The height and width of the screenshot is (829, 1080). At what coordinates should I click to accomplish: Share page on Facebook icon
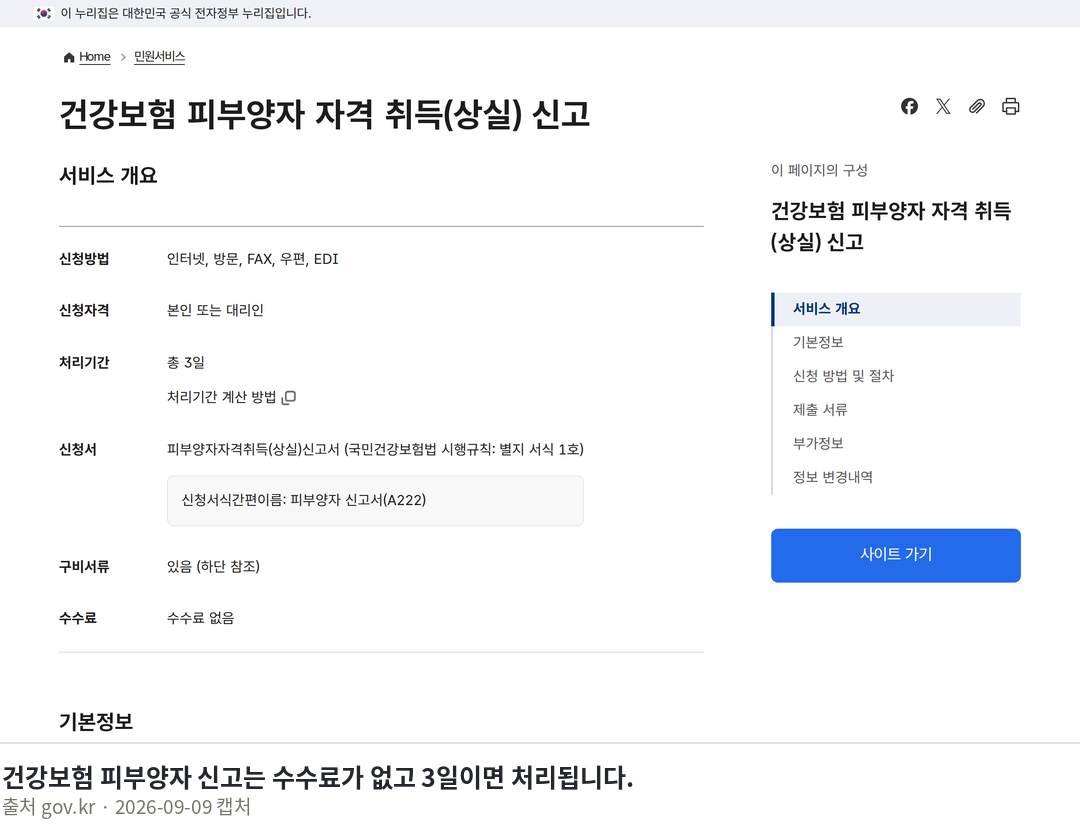click(x=909, y=106)
